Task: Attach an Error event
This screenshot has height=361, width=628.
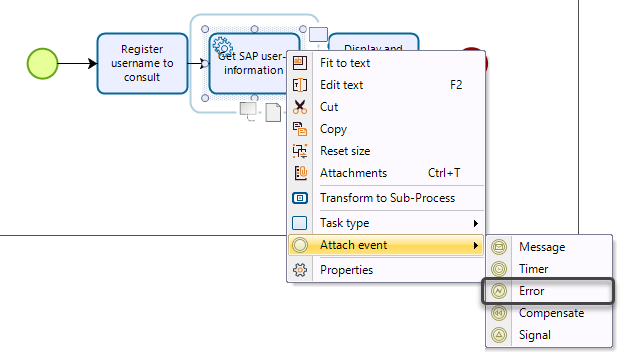Action: pyautogui.click(x=549, y=291)
